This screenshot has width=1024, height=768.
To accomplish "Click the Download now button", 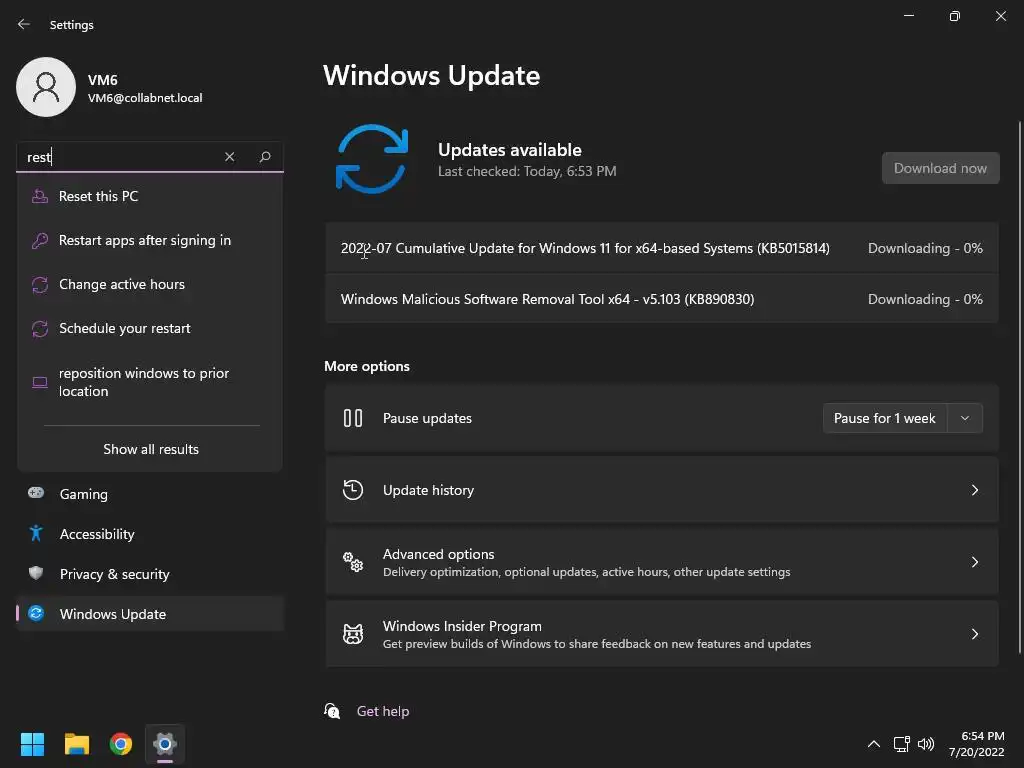I will (x=940, y=168).
